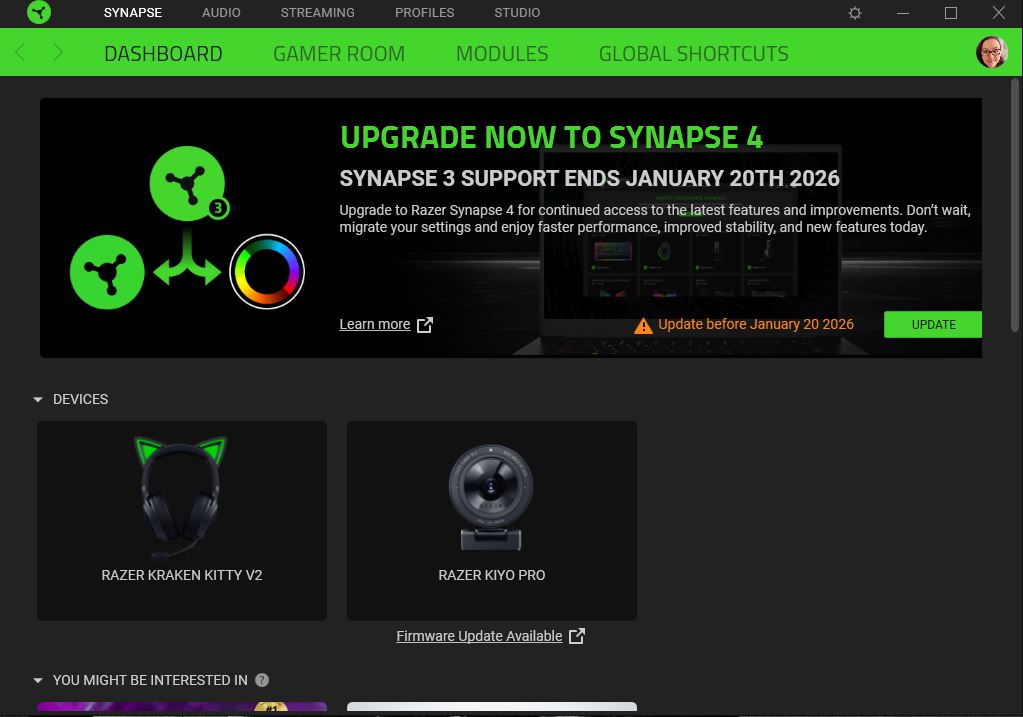Open the Razer Kraken Kitty V2 device card
The width and height of the screenshot is (1023, 717).
(182, 521)
